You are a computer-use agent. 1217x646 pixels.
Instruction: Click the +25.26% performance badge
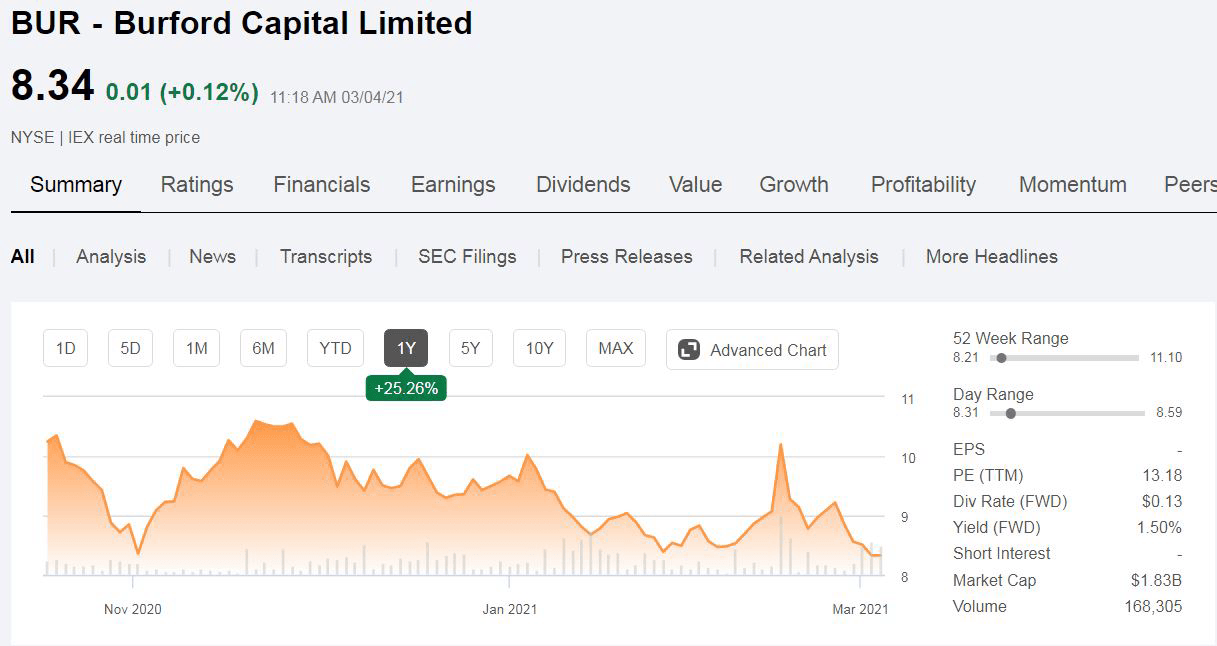(x=406, y=388)
